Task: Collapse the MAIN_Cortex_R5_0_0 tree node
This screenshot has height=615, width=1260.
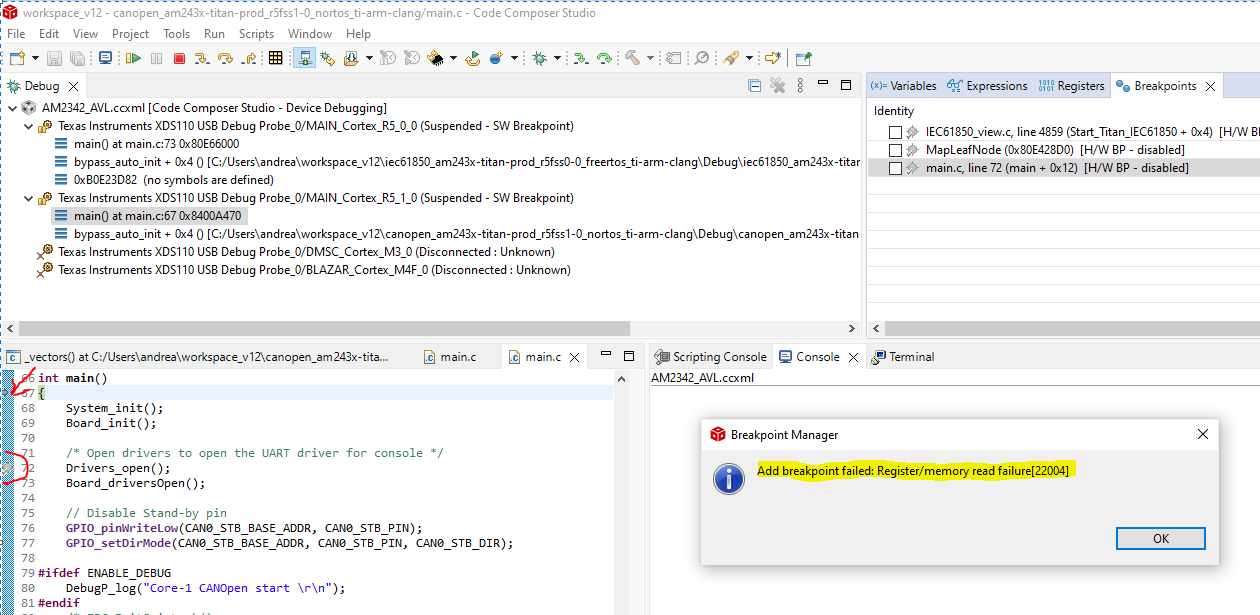Action: (x=28, y=126)
